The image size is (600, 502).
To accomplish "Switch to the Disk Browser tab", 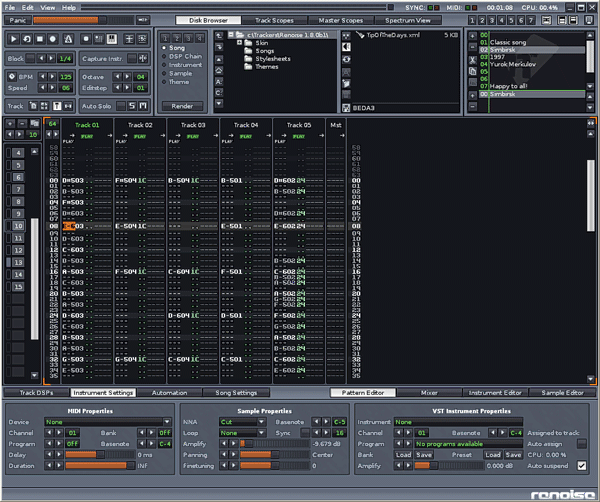I will coord(208,20).
